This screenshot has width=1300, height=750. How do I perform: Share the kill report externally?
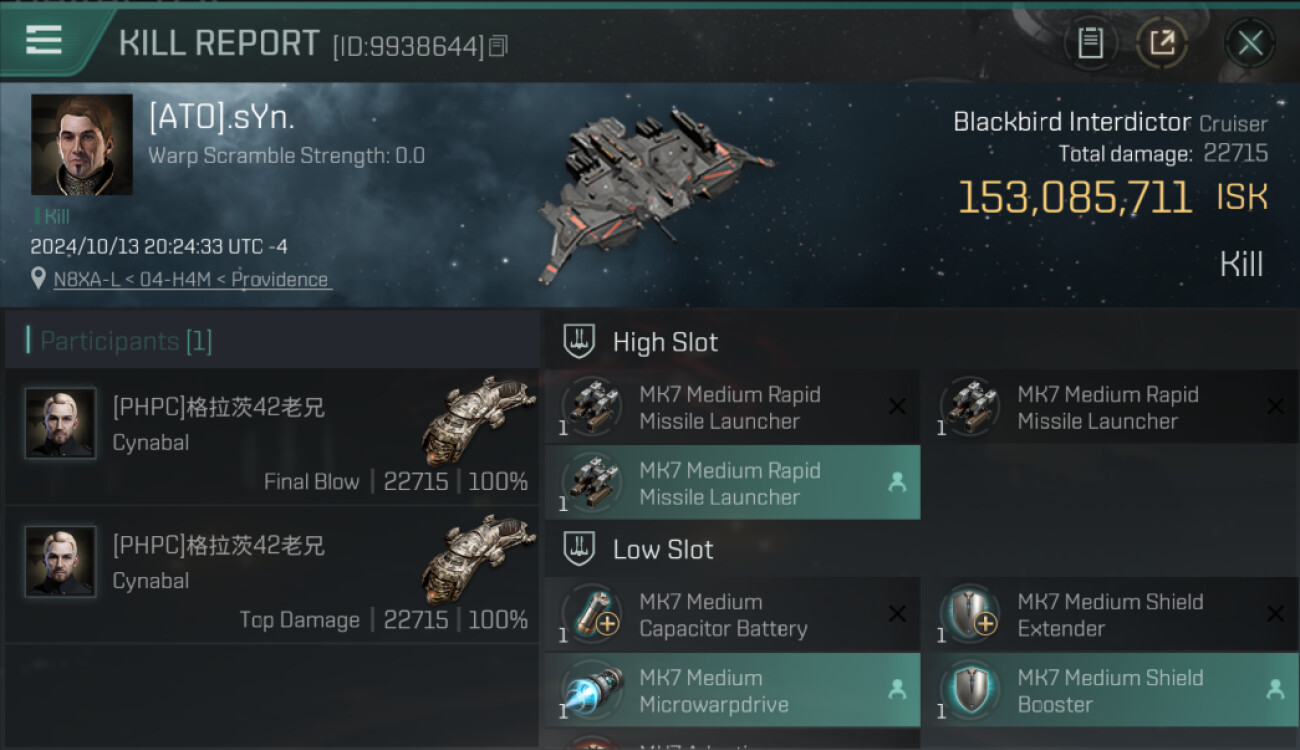point(1162,43)
